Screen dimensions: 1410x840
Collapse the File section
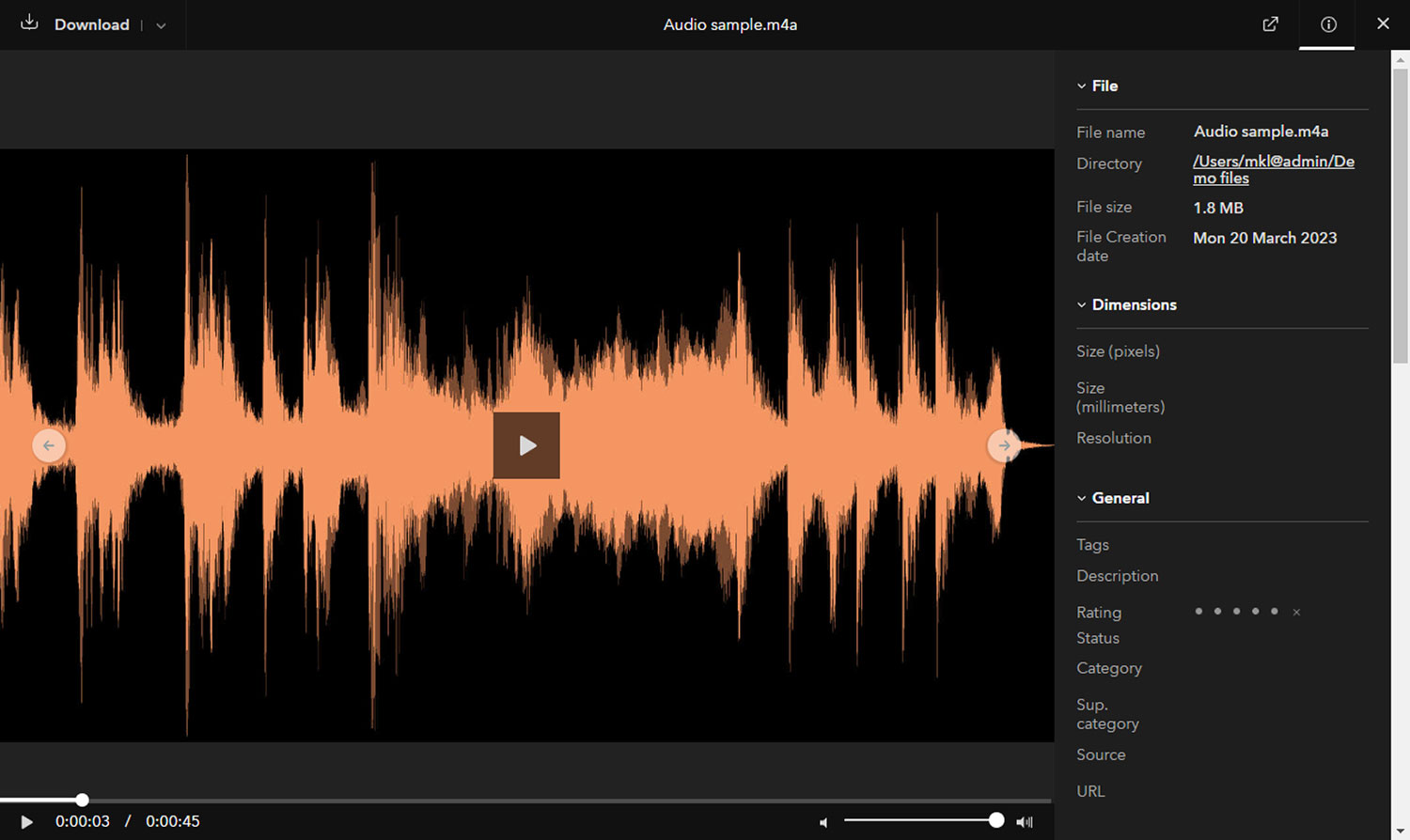coord(1081,86)
